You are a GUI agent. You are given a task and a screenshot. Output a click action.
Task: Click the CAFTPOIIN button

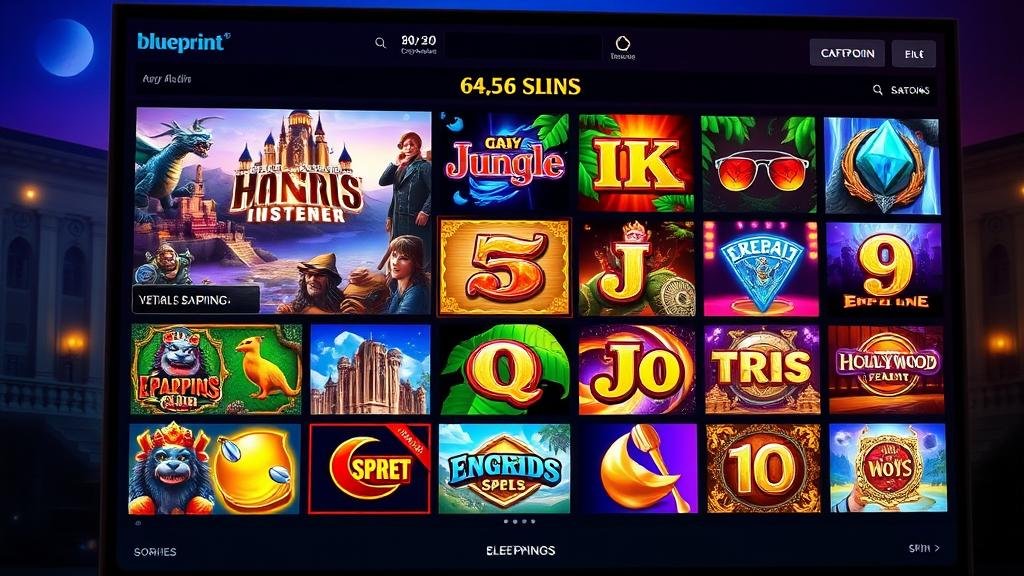[x=847, y=53]
